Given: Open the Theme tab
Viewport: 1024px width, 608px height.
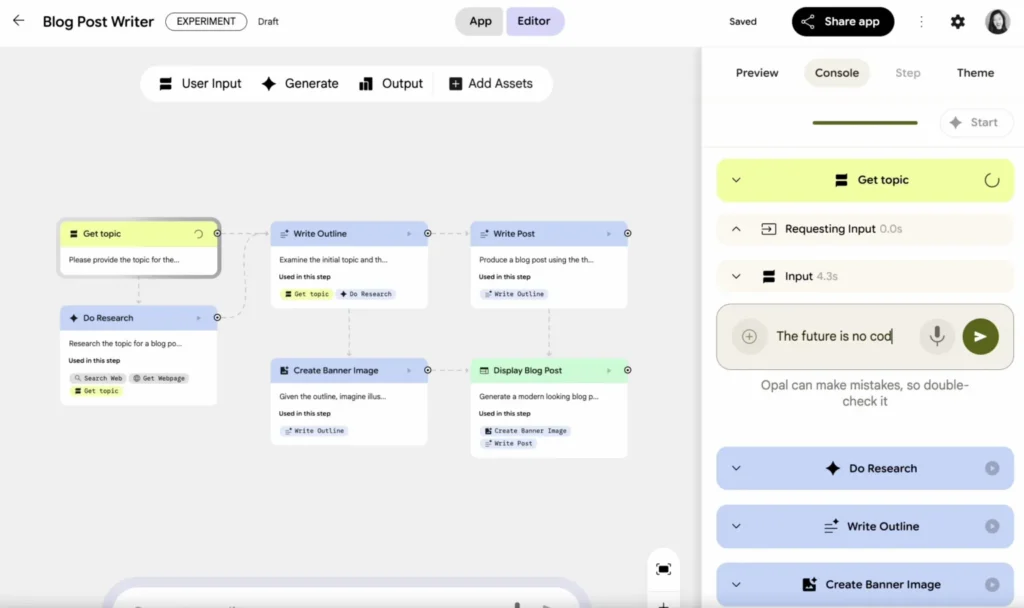Looking at the screenshot, I should (975, 72).
